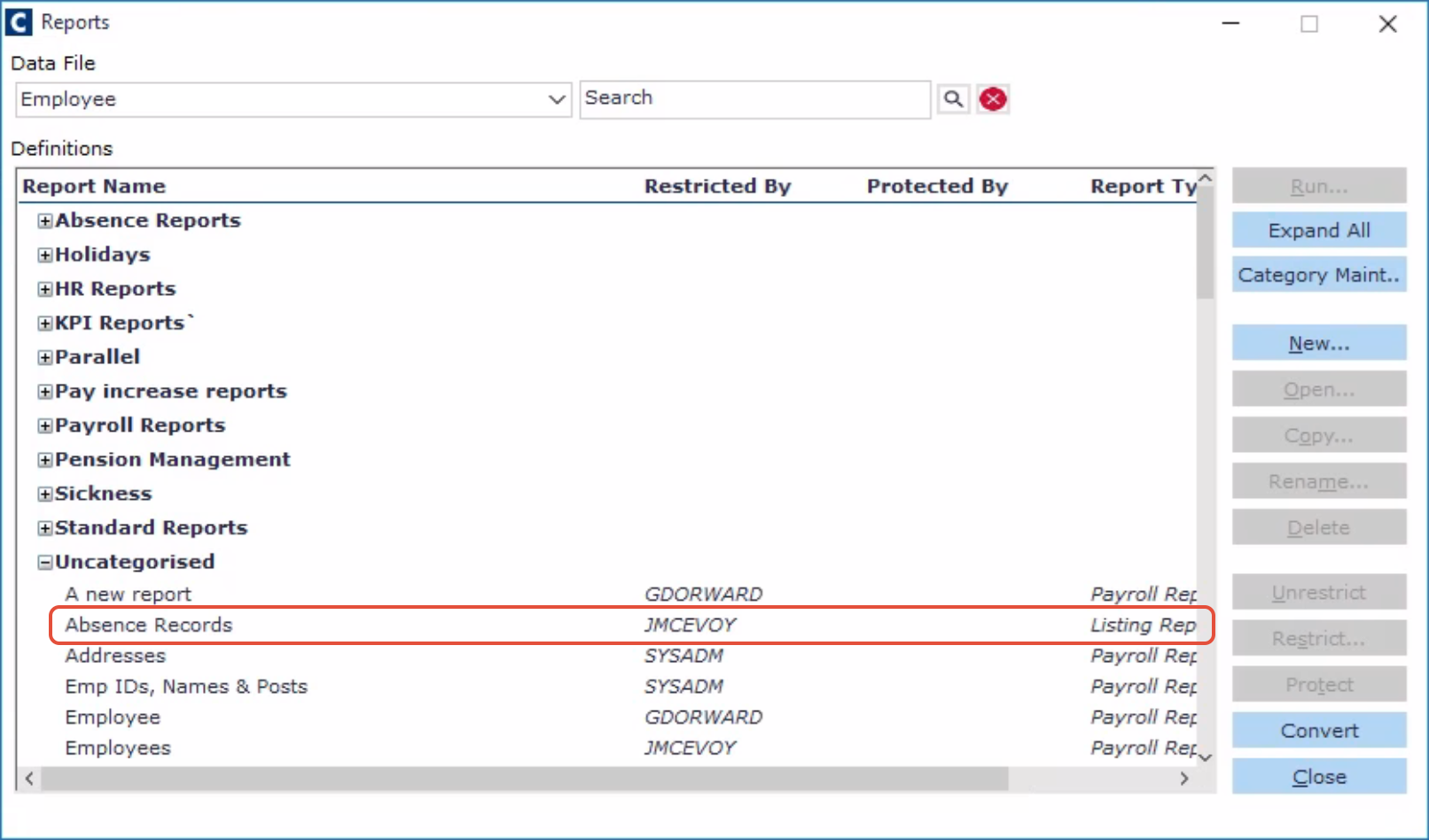The image size is (1429, 840).
Task: Click the Restrict... button
Action: (1319, 638)
